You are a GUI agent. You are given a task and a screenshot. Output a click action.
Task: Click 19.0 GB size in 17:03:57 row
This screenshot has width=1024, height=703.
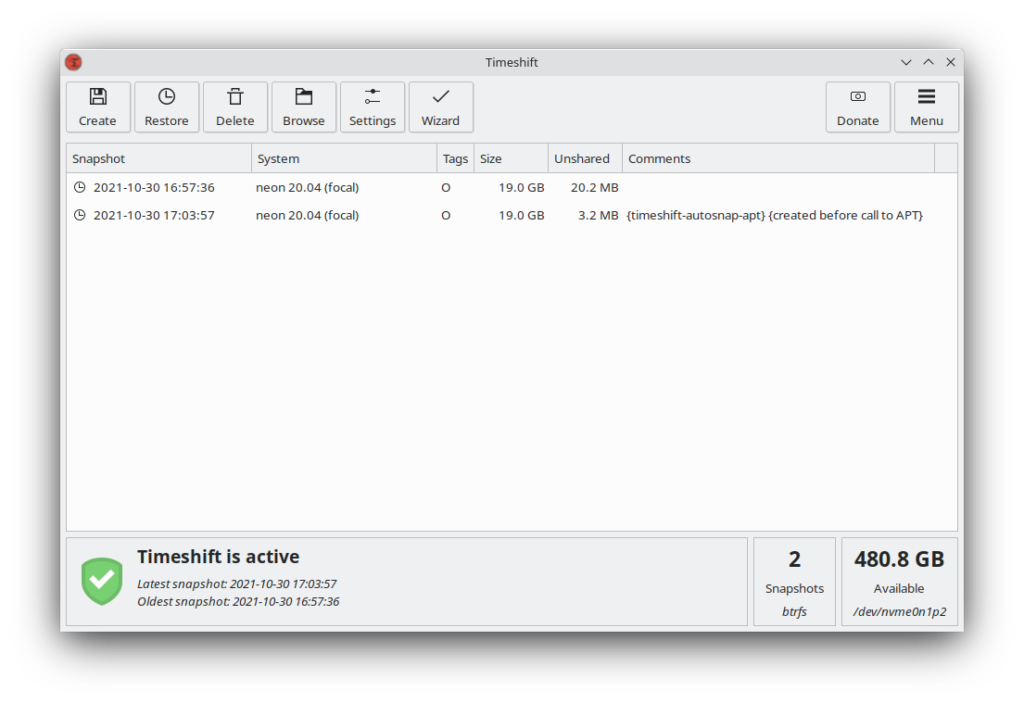521,215
